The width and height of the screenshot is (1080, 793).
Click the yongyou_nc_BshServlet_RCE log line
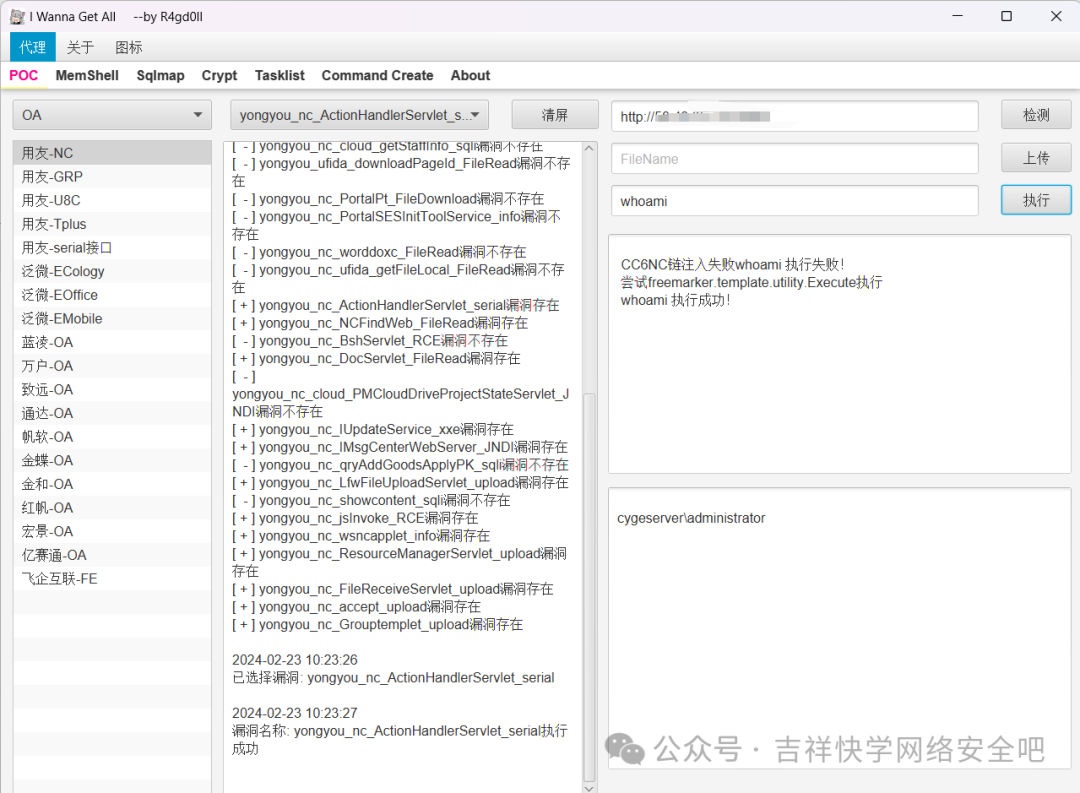(370, 340)
